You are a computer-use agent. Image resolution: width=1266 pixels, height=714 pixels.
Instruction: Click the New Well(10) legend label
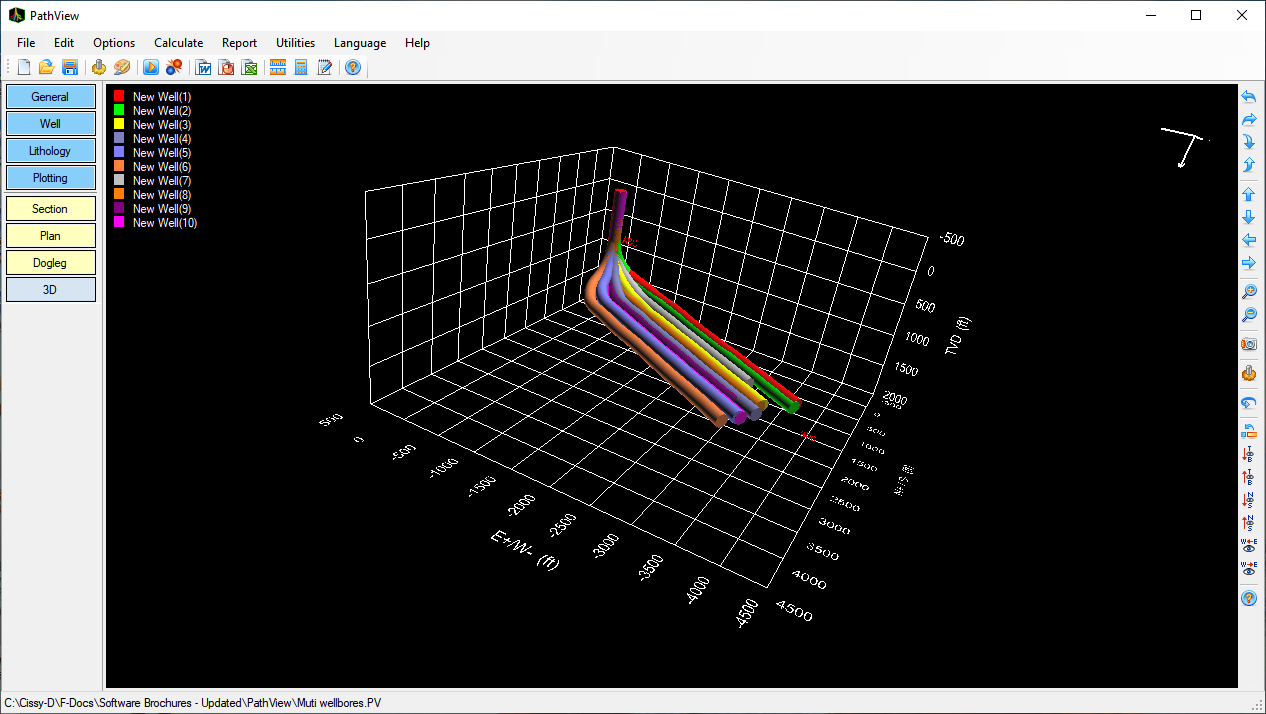[165, 223]
